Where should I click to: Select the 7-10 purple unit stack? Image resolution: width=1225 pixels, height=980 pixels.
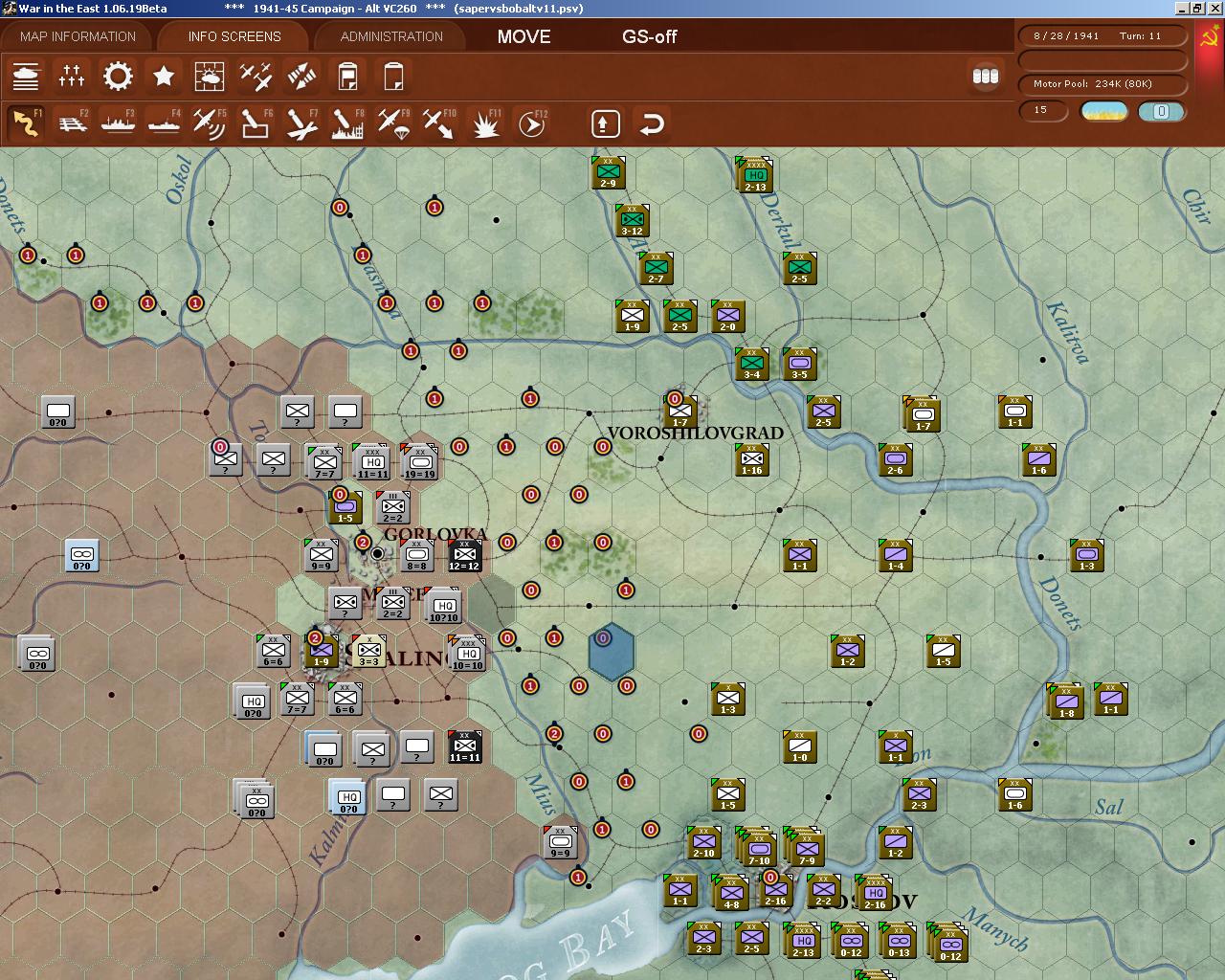[x=757, y=848]
